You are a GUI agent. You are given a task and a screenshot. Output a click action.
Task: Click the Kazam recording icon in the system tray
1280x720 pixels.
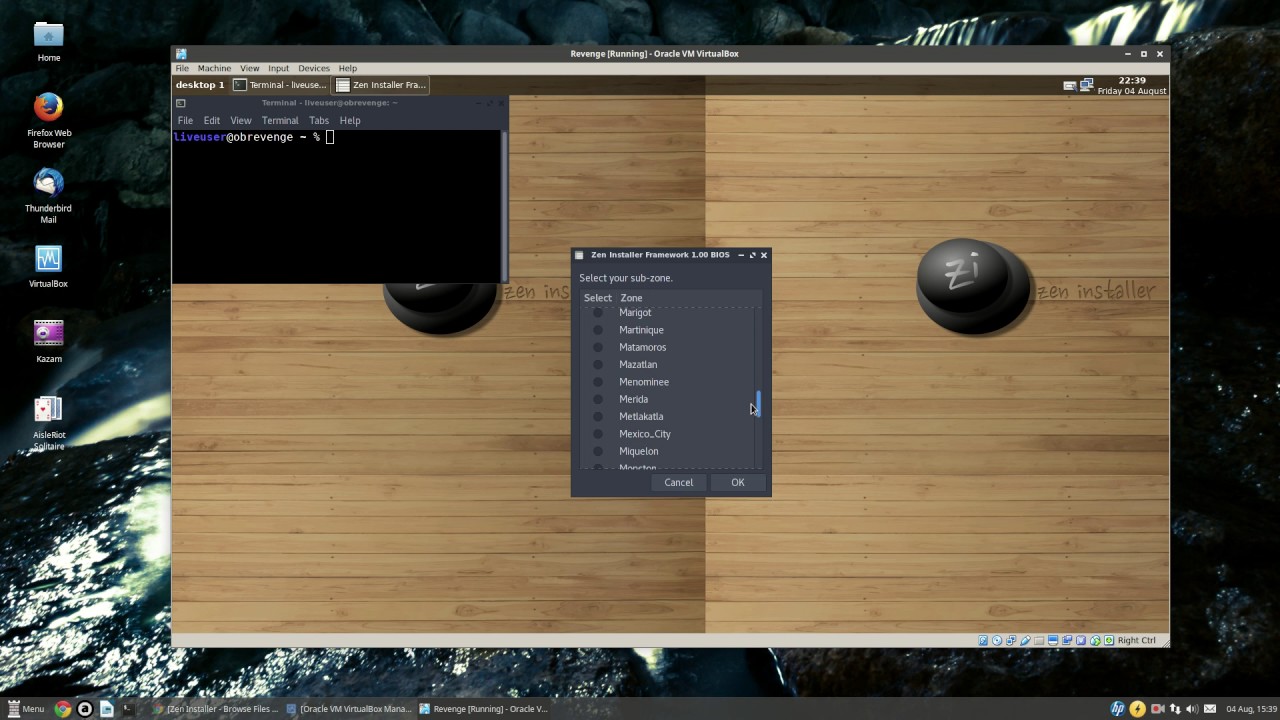click(1156, 709)
